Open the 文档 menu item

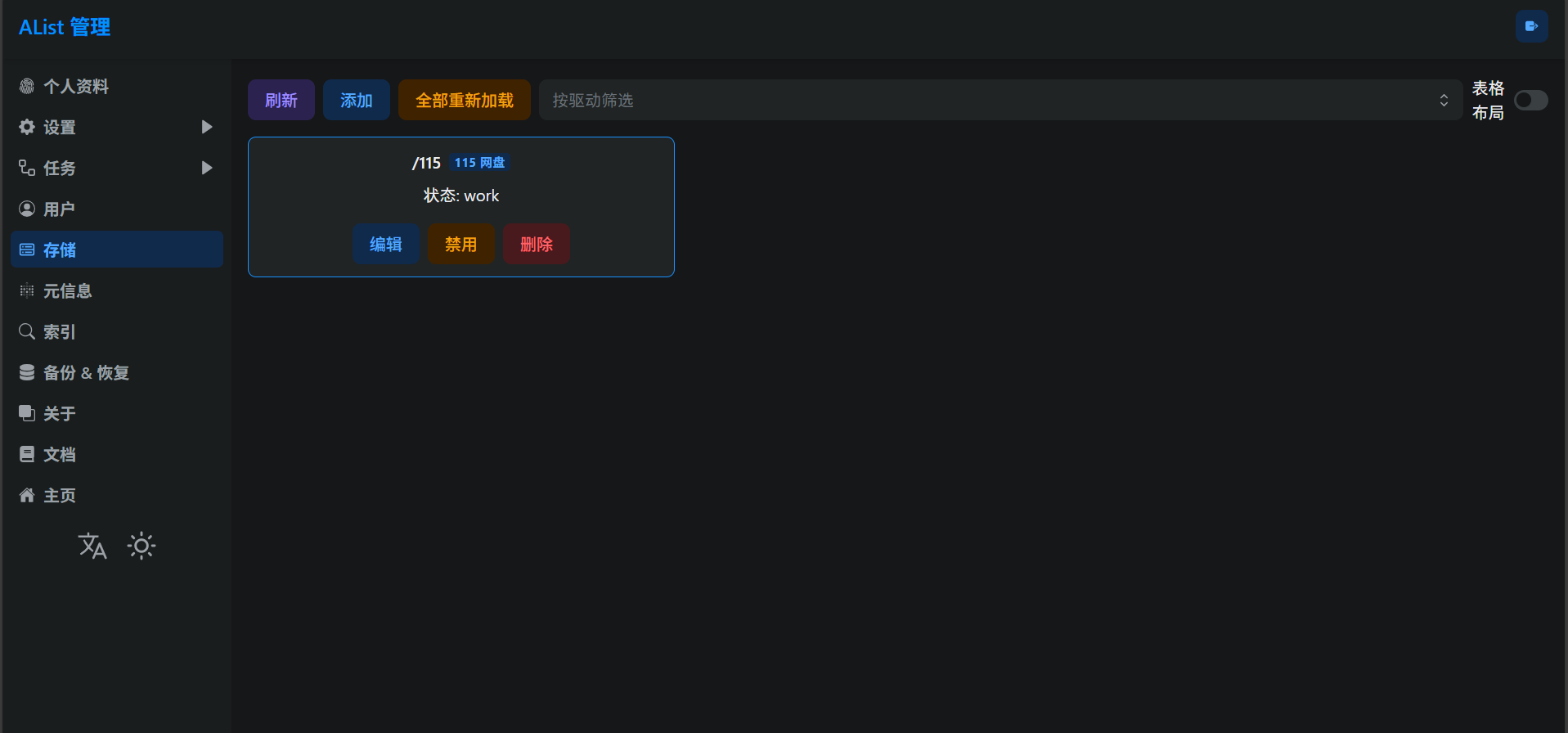pos(117,454)
